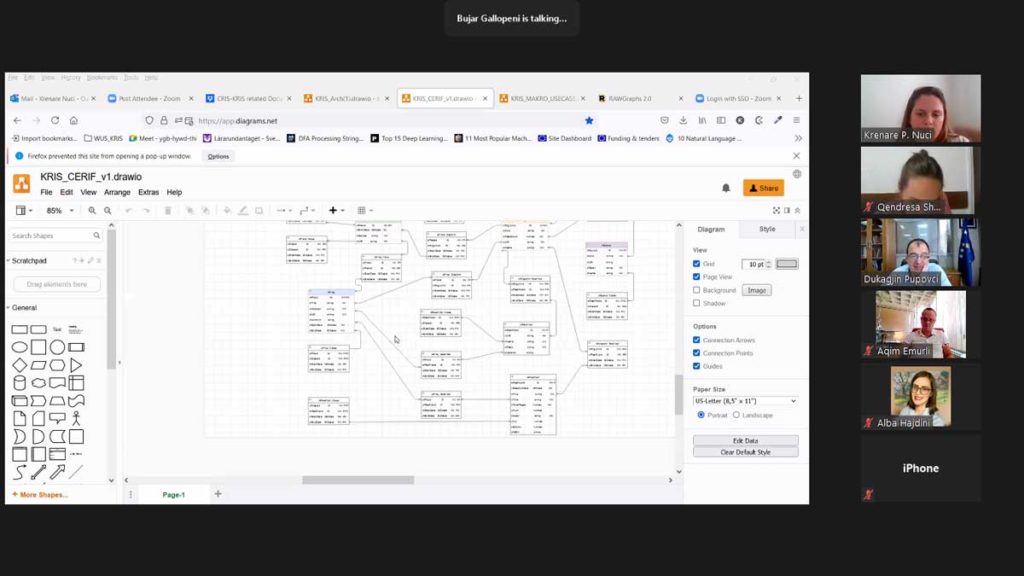Screen dimensions: 1024x576
Task: Switch to the Style tab
Action: click(x=767, y=229)
